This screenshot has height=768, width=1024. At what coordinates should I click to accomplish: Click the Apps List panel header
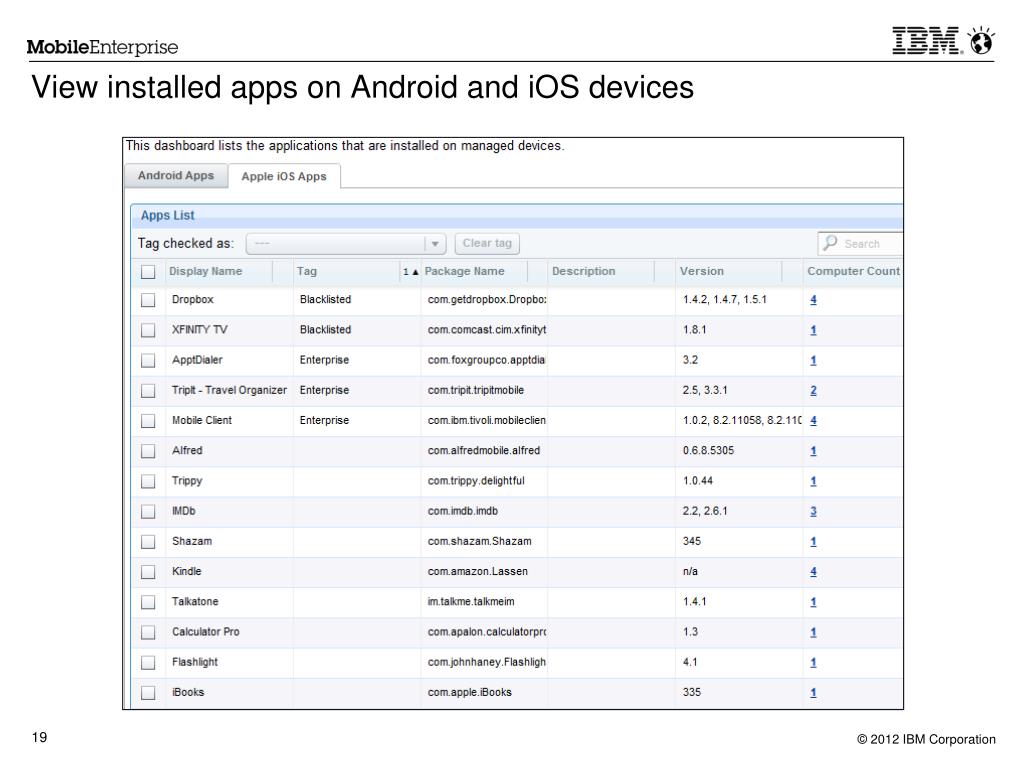click(517, 216)
